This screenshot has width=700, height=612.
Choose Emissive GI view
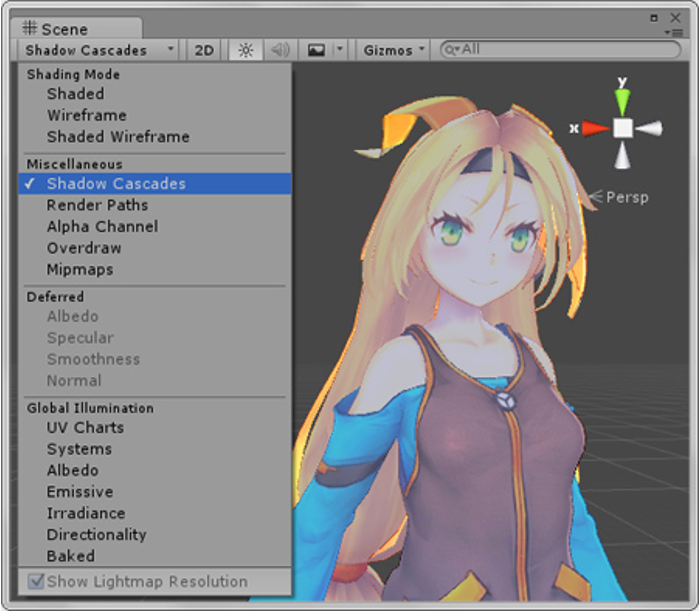[x=154, y=491]
